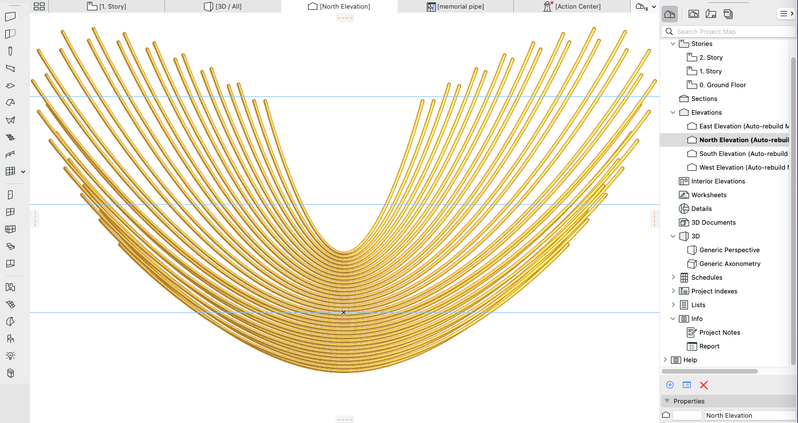Select the Window tool in toolbox

click(10, 212)
